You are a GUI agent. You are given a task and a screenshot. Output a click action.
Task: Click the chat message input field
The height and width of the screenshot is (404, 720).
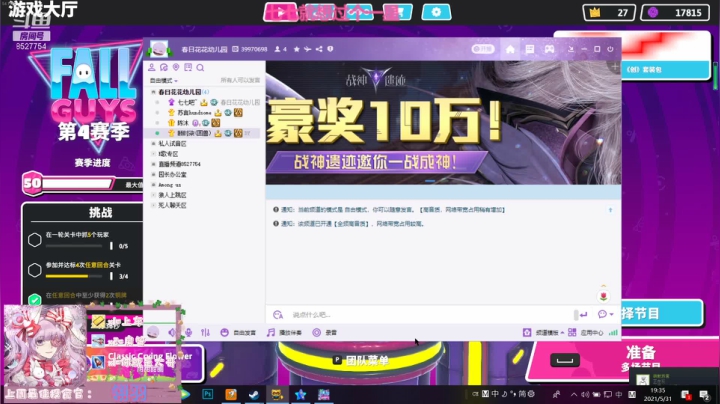(432, 314)
